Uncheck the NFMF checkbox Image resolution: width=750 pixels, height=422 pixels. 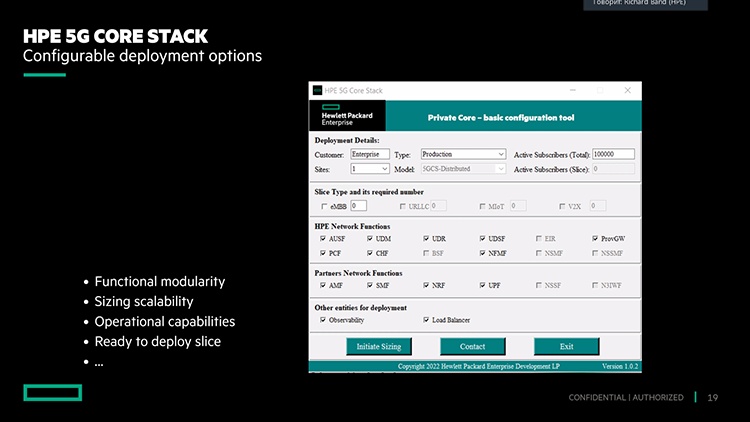(x=482, y=253)
